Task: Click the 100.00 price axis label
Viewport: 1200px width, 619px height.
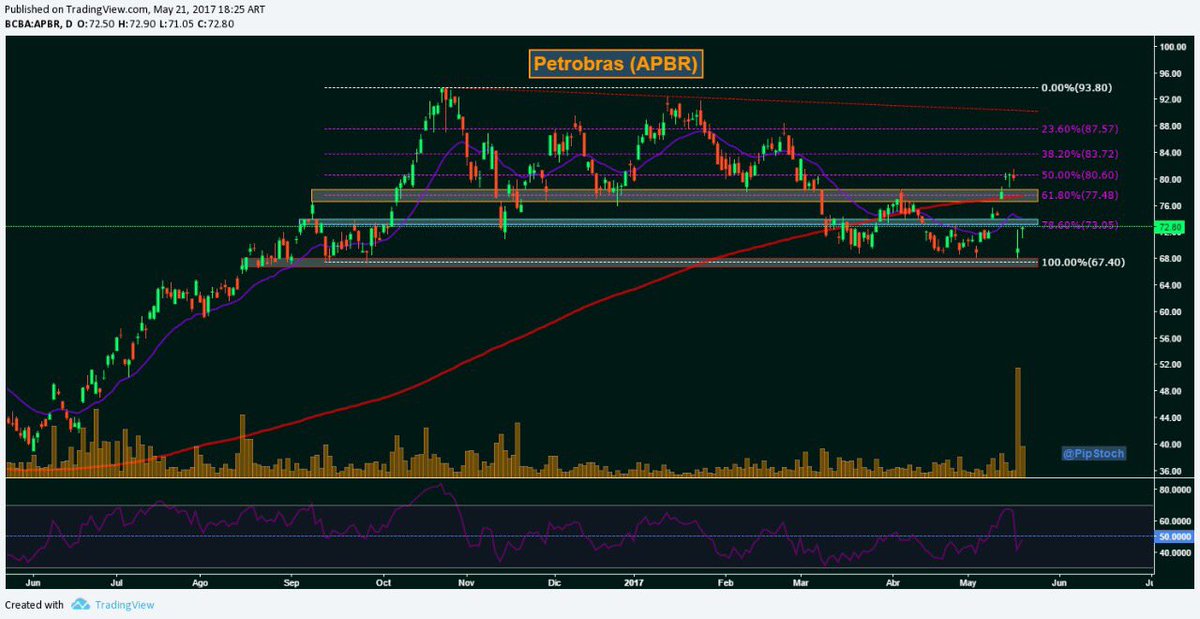Action: click(1171, 47)
